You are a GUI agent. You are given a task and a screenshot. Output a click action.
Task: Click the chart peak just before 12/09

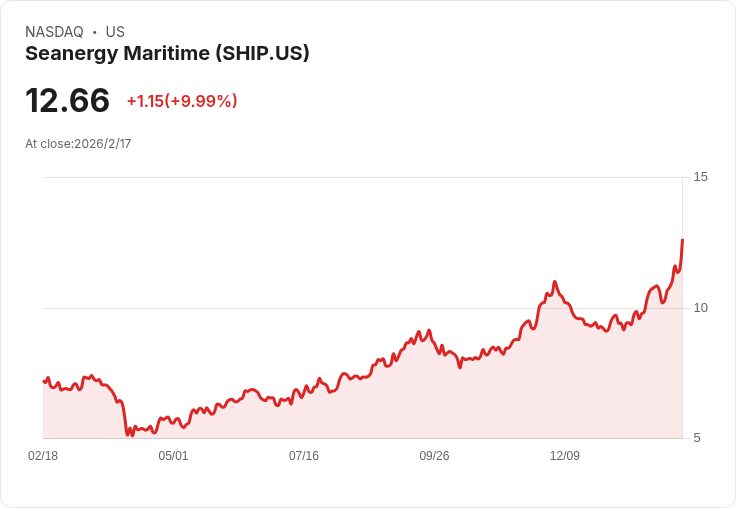point(555,282)
